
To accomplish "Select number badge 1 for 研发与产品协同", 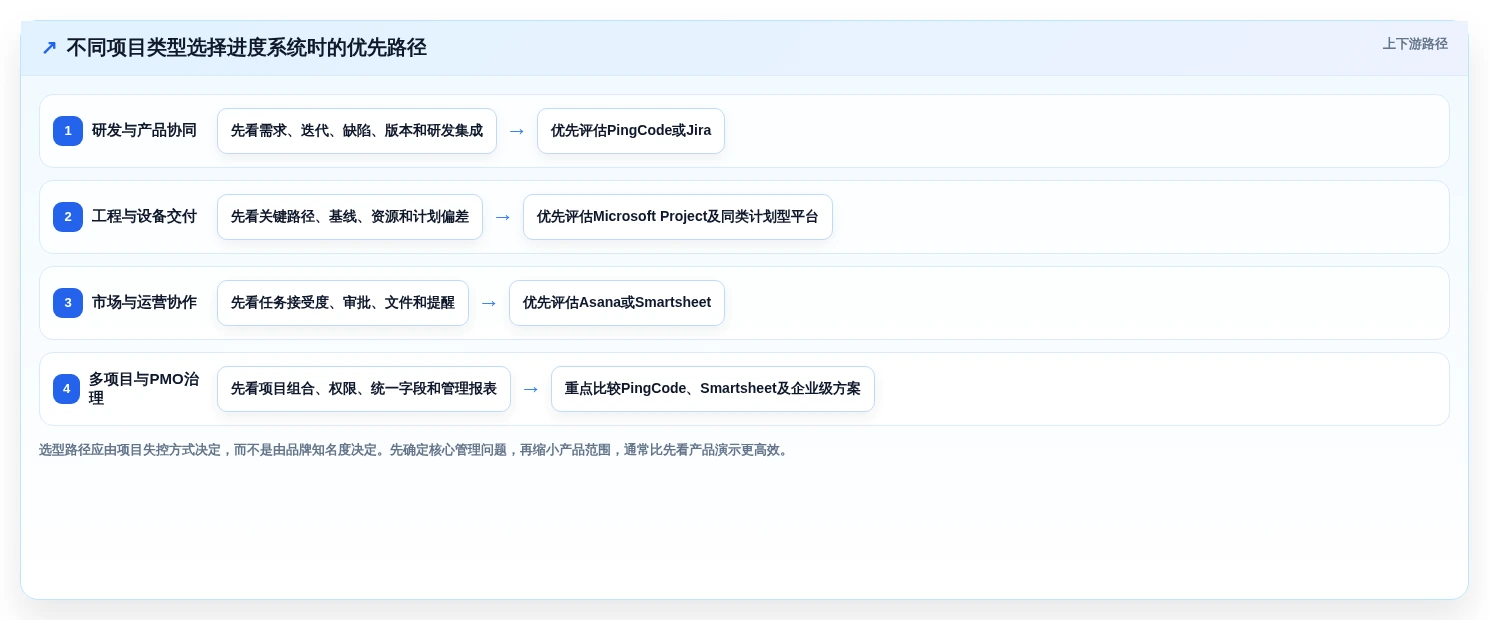I will [x=68, y=131].
